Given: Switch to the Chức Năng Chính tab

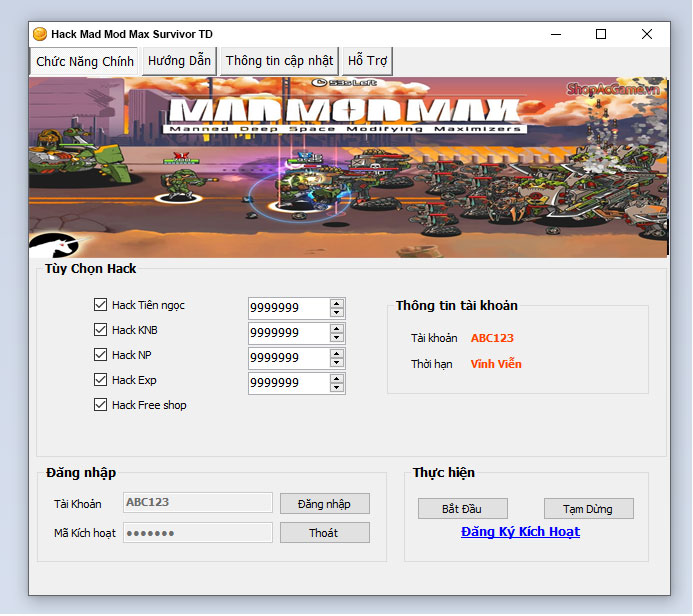Looking at the screenshot, I should pyautogui.click(x=84, y=61).
